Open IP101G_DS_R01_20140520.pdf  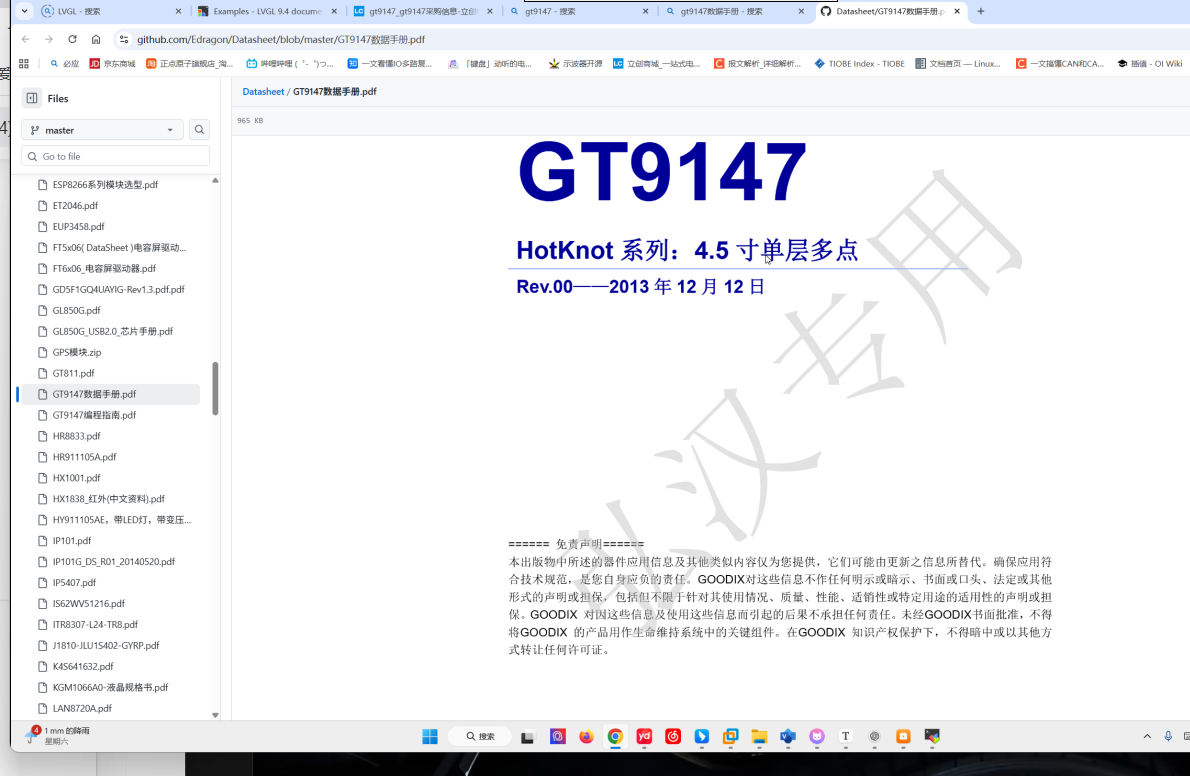[113, 562]
